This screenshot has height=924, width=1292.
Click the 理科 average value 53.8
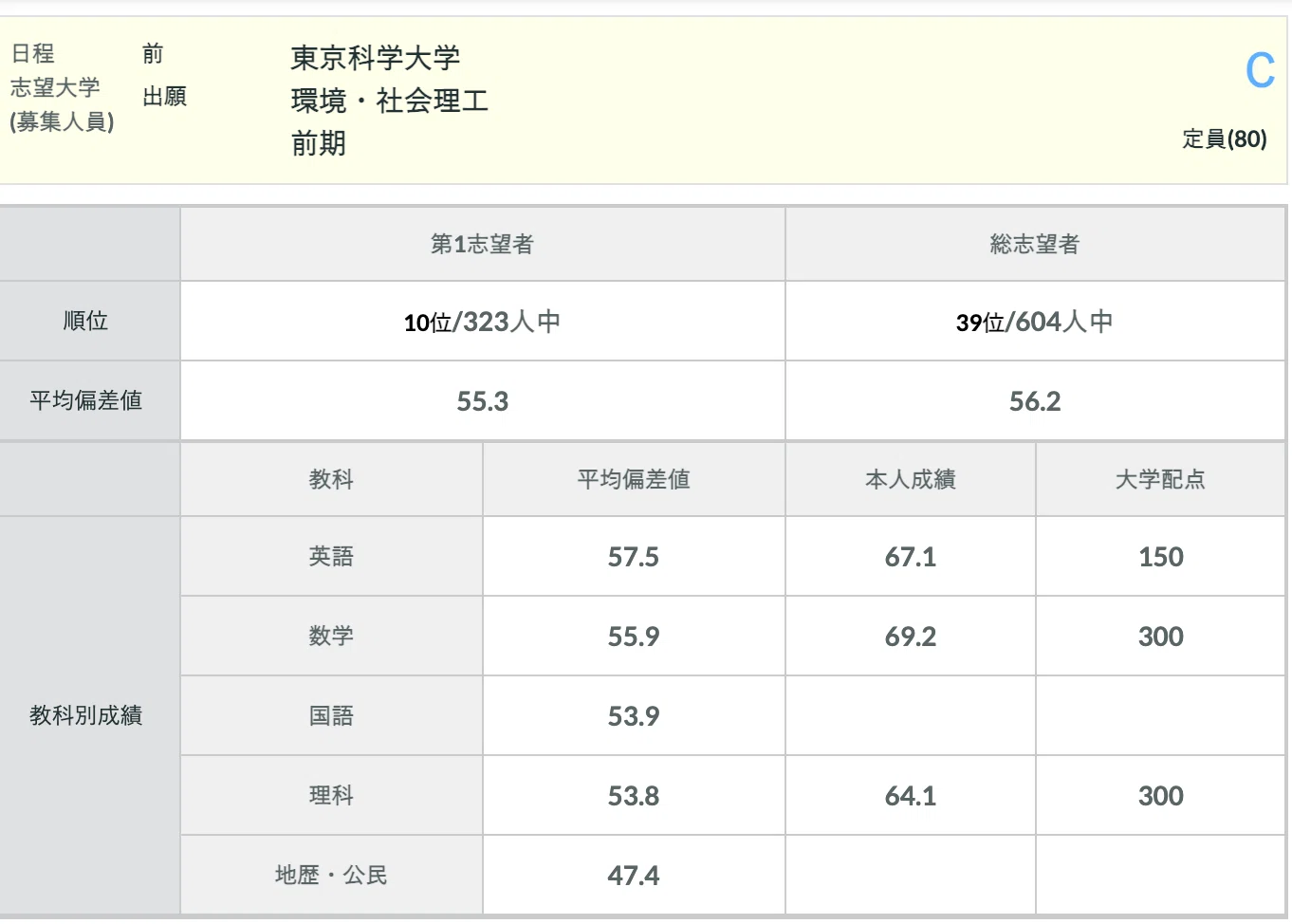tap(634, 797)
